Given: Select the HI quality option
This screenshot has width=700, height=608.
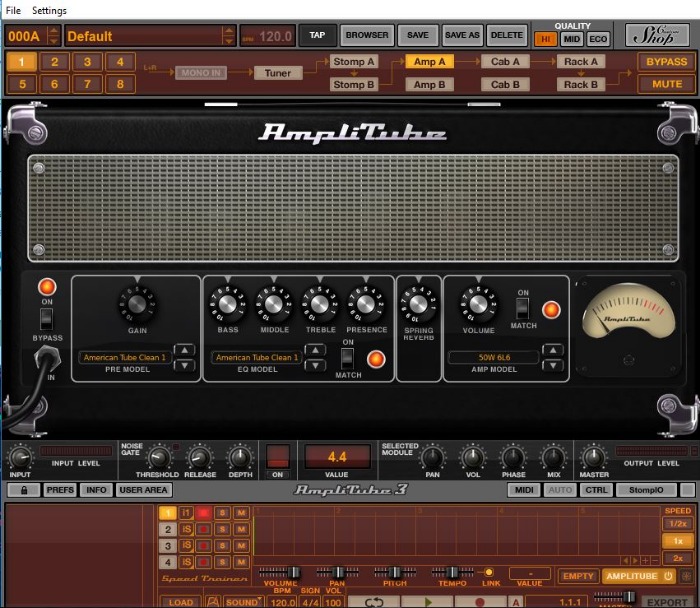Looking at the screenshot, I should click(x=546, y=39).
